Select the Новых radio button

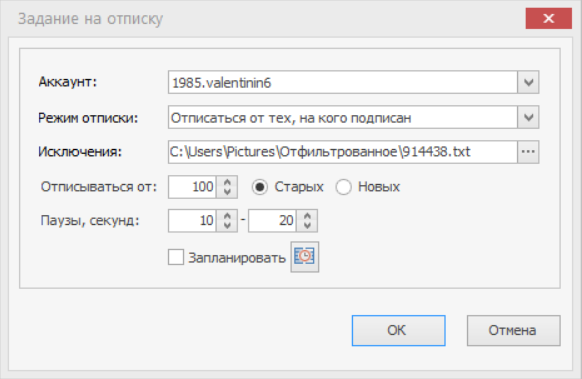point(343,187)
